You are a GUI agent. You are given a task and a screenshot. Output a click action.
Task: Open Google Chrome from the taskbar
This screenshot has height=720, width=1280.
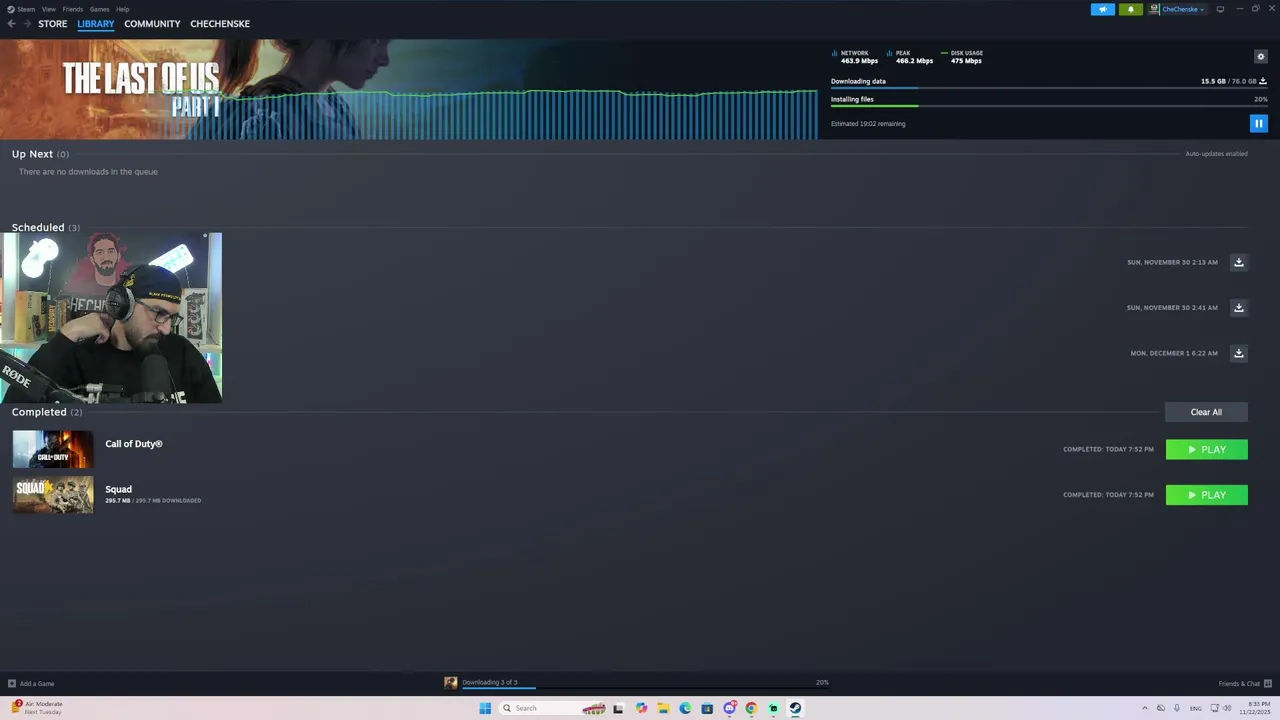(x=751, y=708)
